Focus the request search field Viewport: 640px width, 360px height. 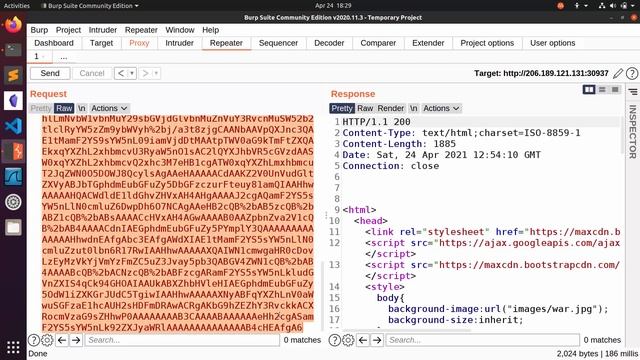pos(182,340)
